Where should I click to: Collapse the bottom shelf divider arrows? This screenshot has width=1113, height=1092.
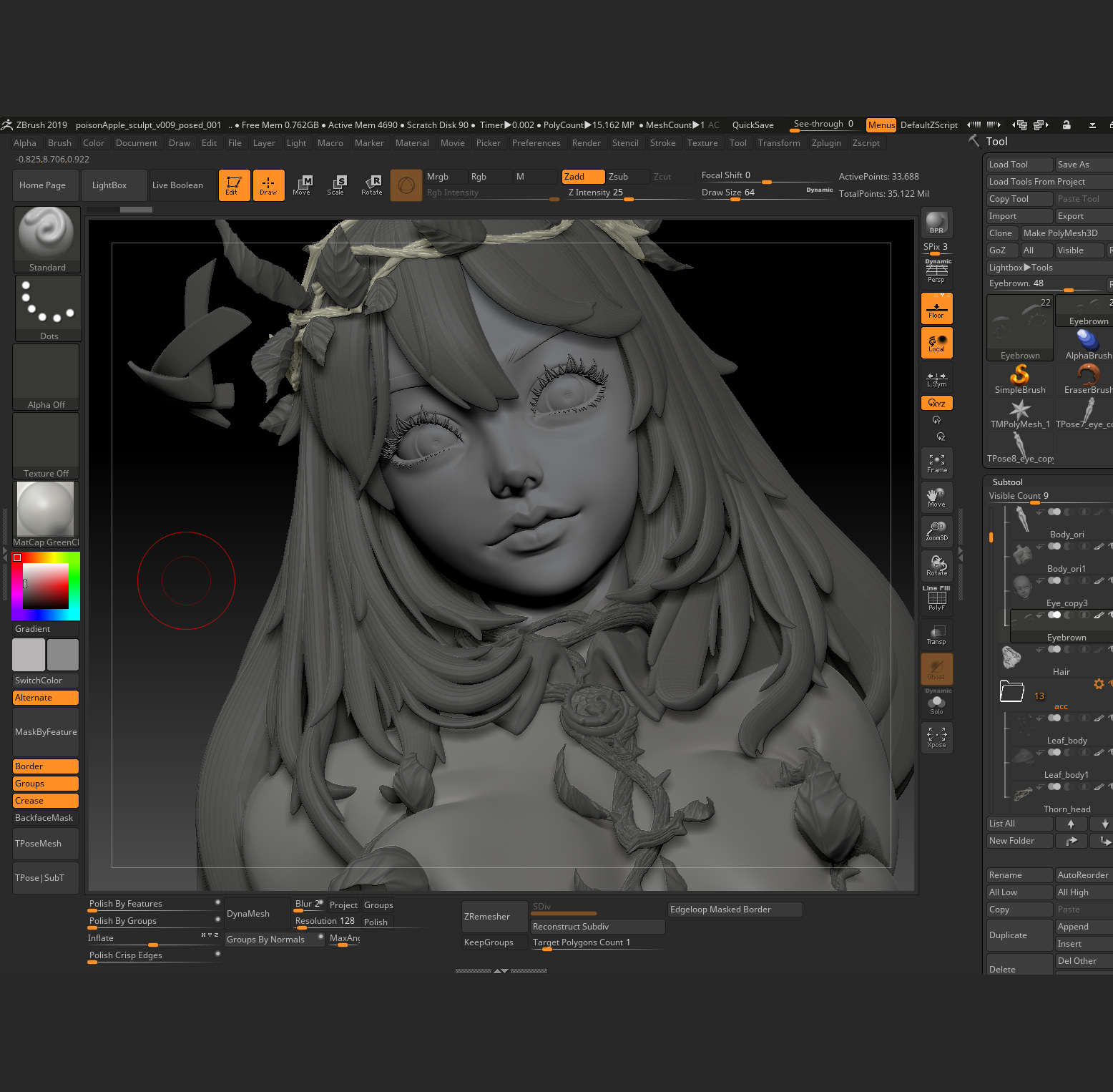501,971
